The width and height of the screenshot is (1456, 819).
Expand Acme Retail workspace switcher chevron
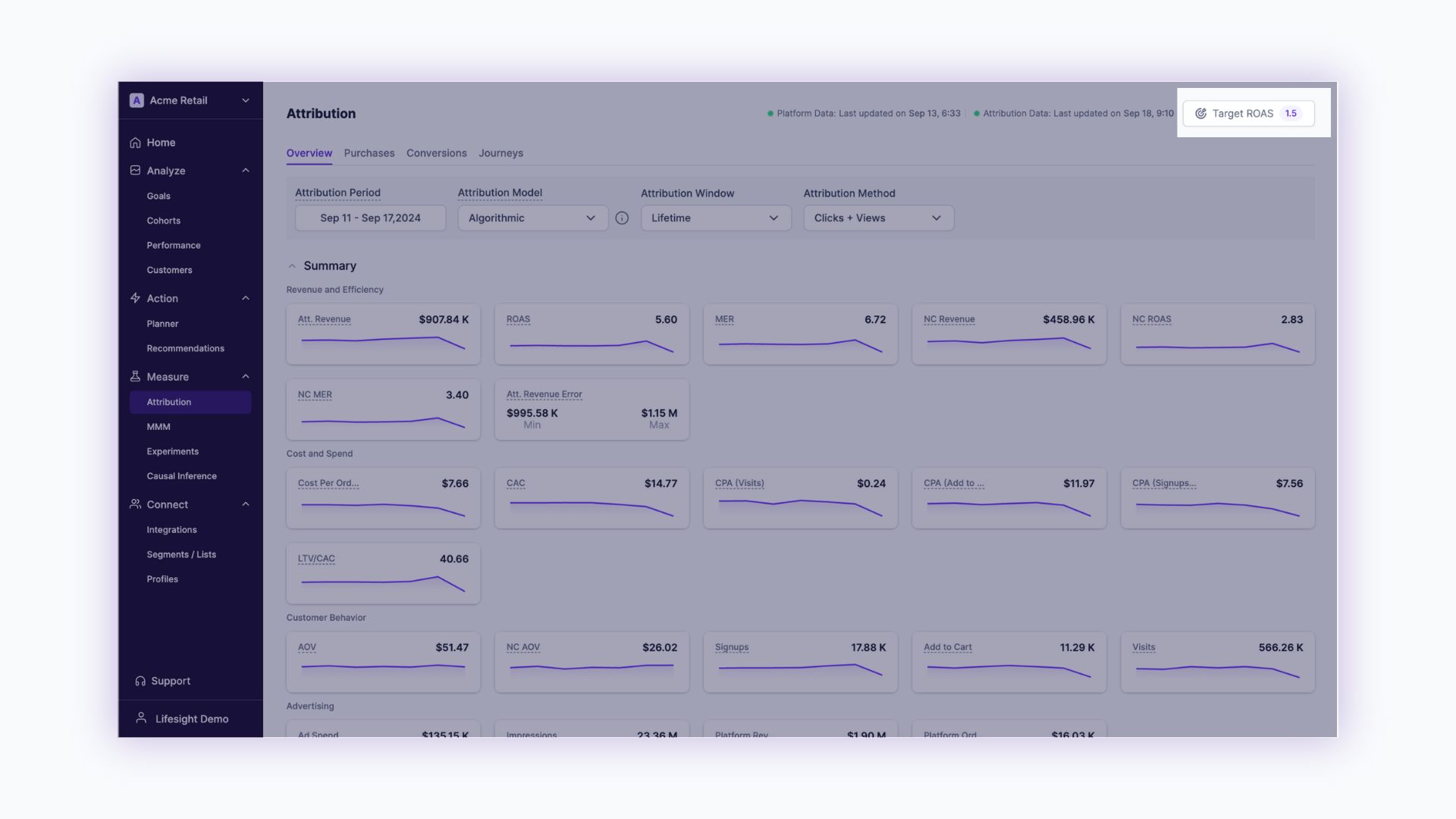[246, 100]
